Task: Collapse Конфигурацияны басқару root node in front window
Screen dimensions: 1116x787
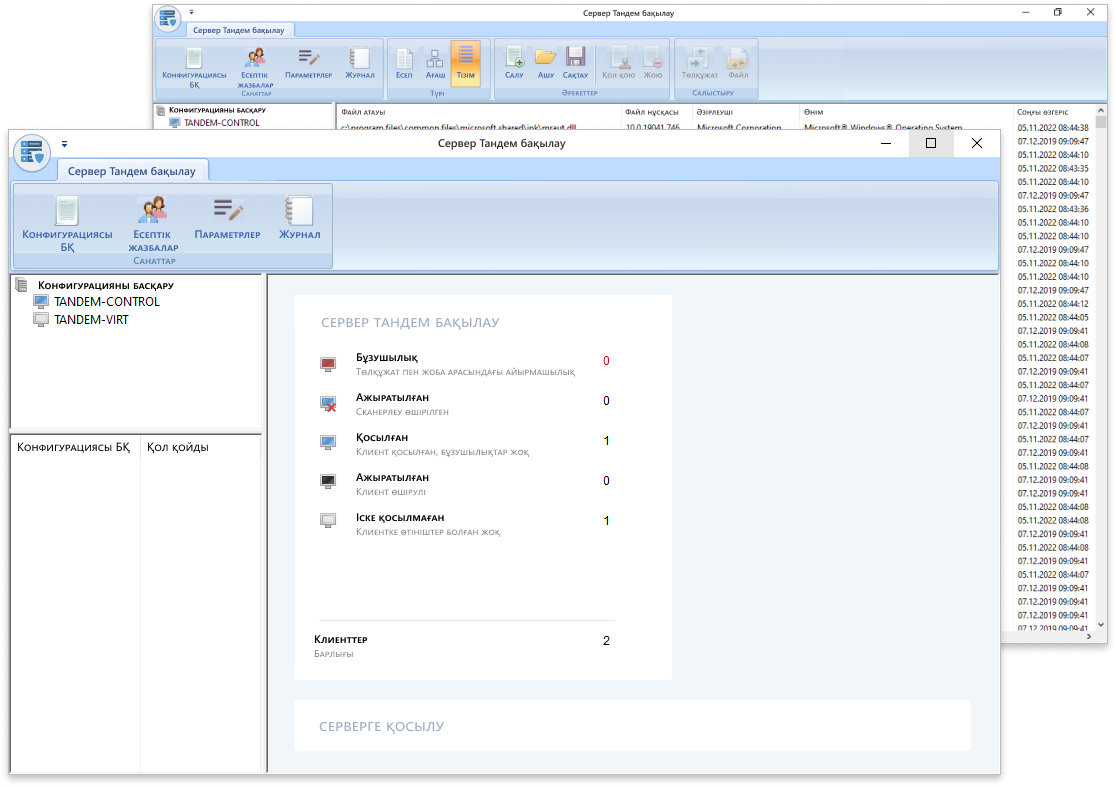Action: pyautogui.click(x=22, y=285)
